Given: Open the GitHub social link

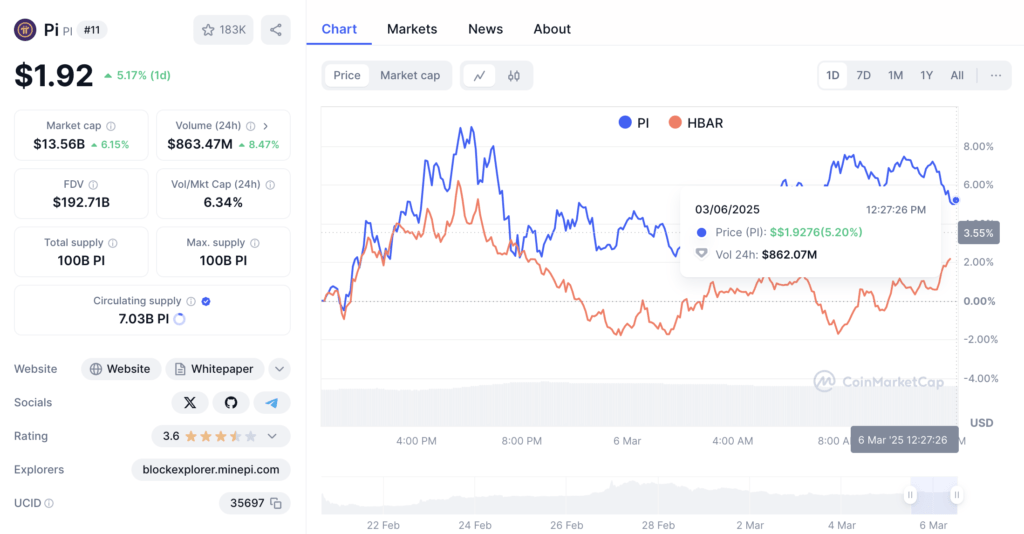Looking at the screenshot, I should [x=231, y=403].
